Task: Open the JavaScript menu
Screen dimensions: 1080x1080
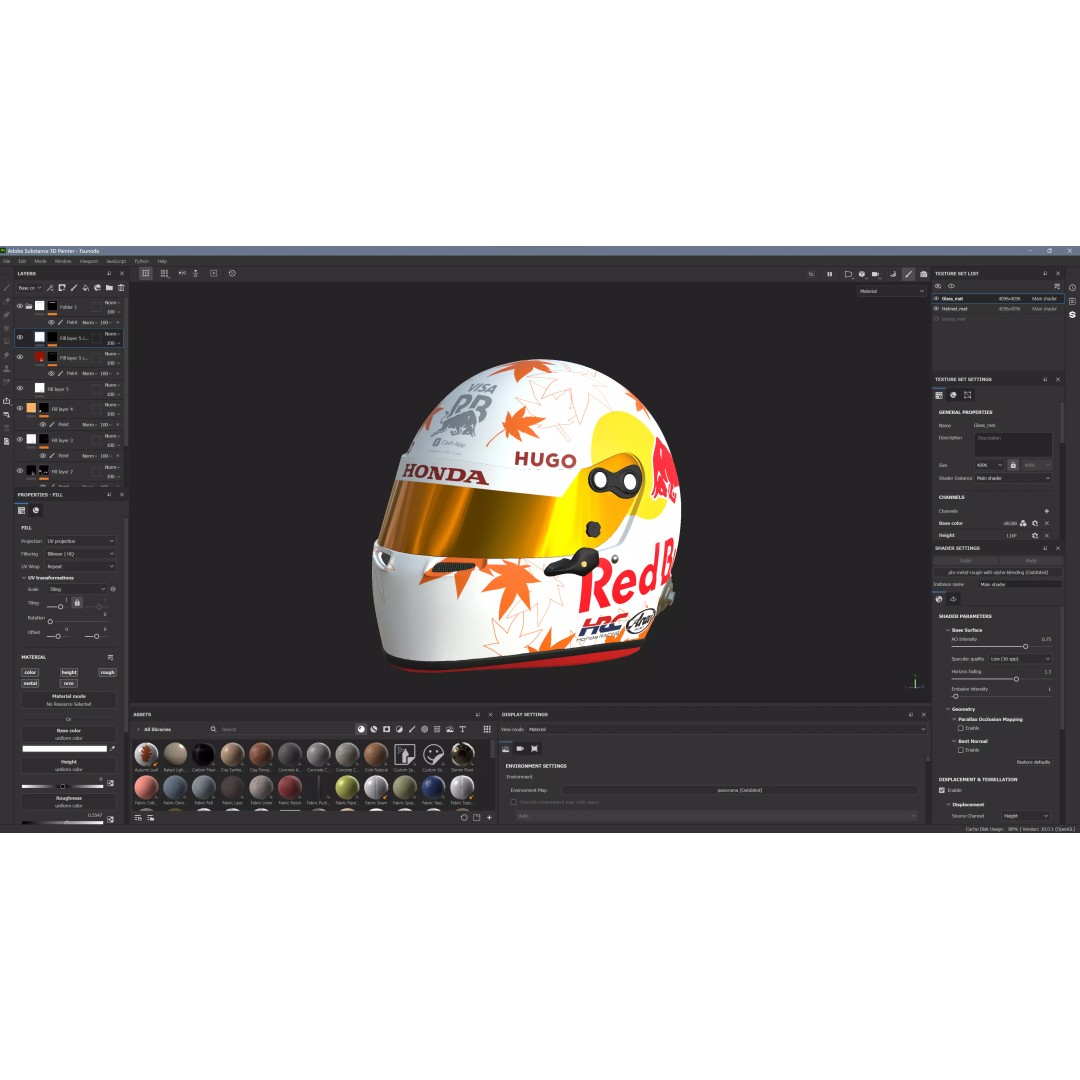Action: coord(116,261)
